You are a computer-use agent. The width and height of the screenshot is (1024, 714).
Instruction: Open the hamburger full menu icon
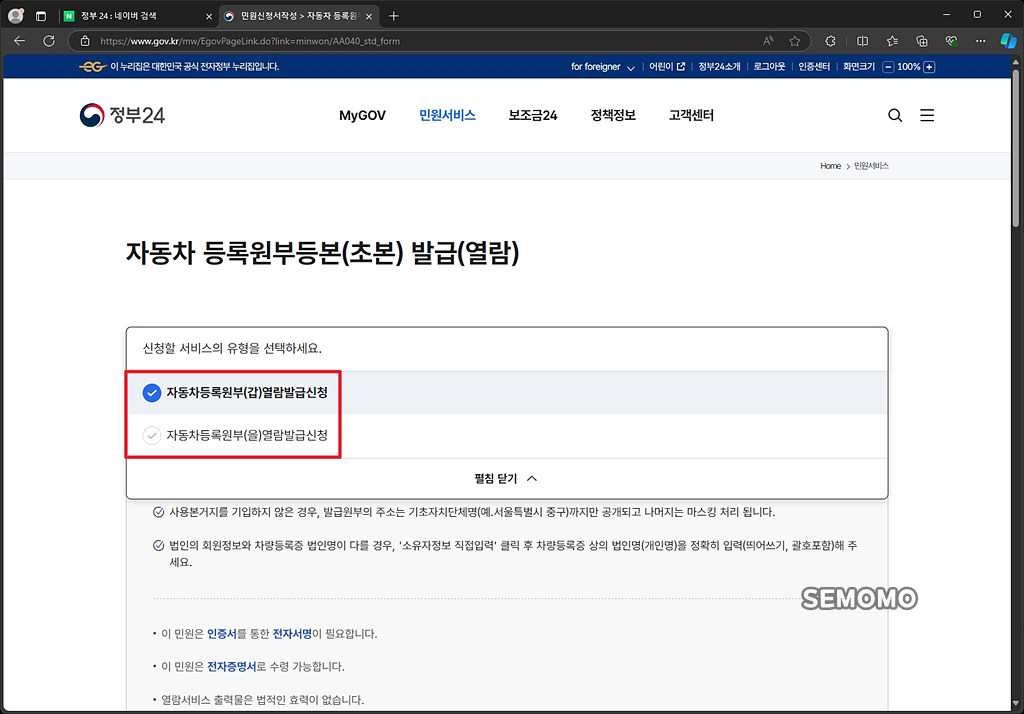[927, 116]
